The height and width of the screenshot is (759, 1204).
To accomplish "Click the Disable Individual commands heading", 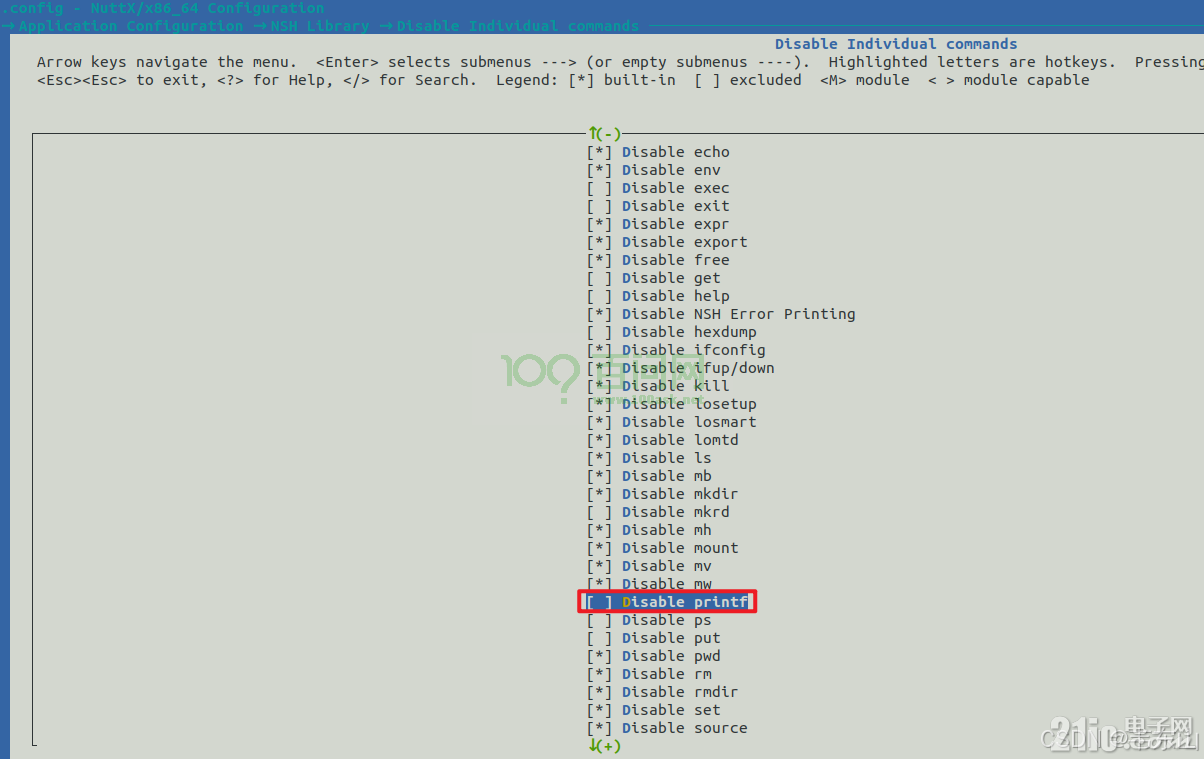I will (x=896, y=44).
